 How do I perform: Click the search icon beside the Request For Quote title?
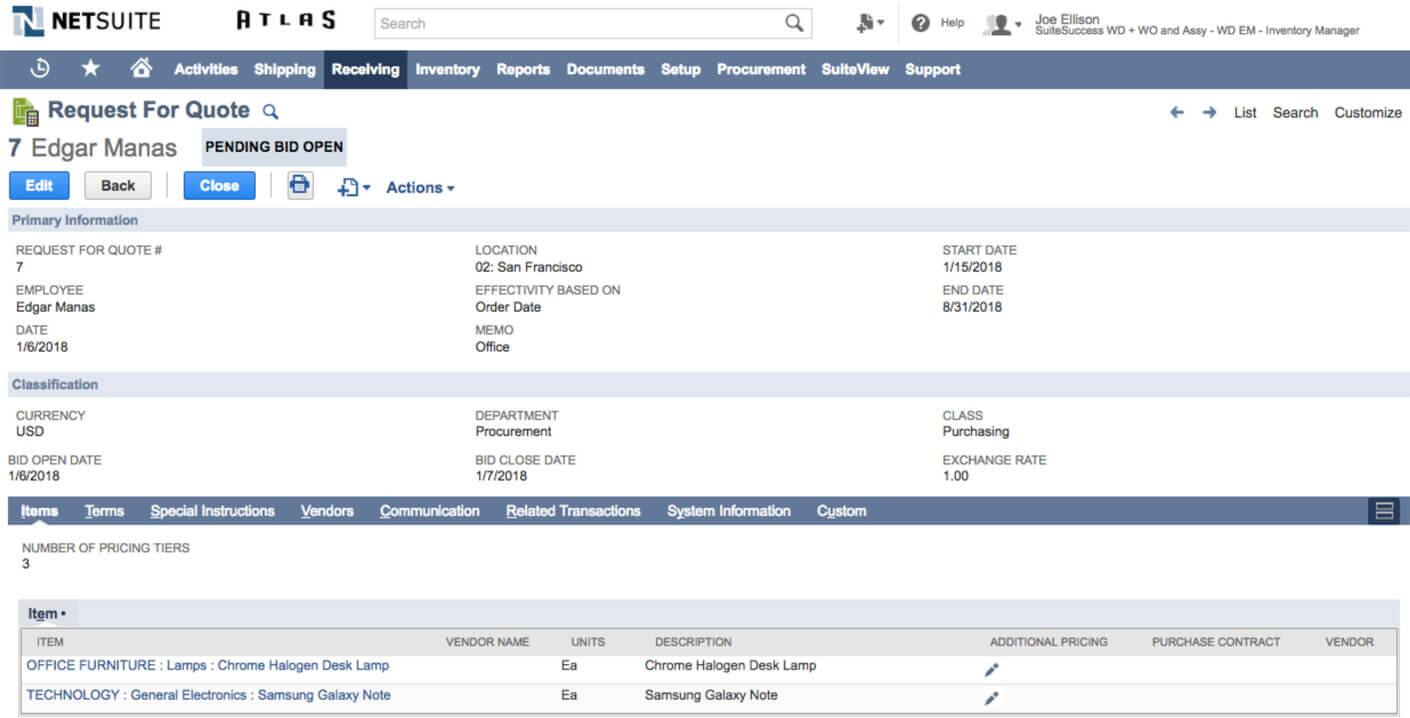pyautogui.click(x=270, y=112)
